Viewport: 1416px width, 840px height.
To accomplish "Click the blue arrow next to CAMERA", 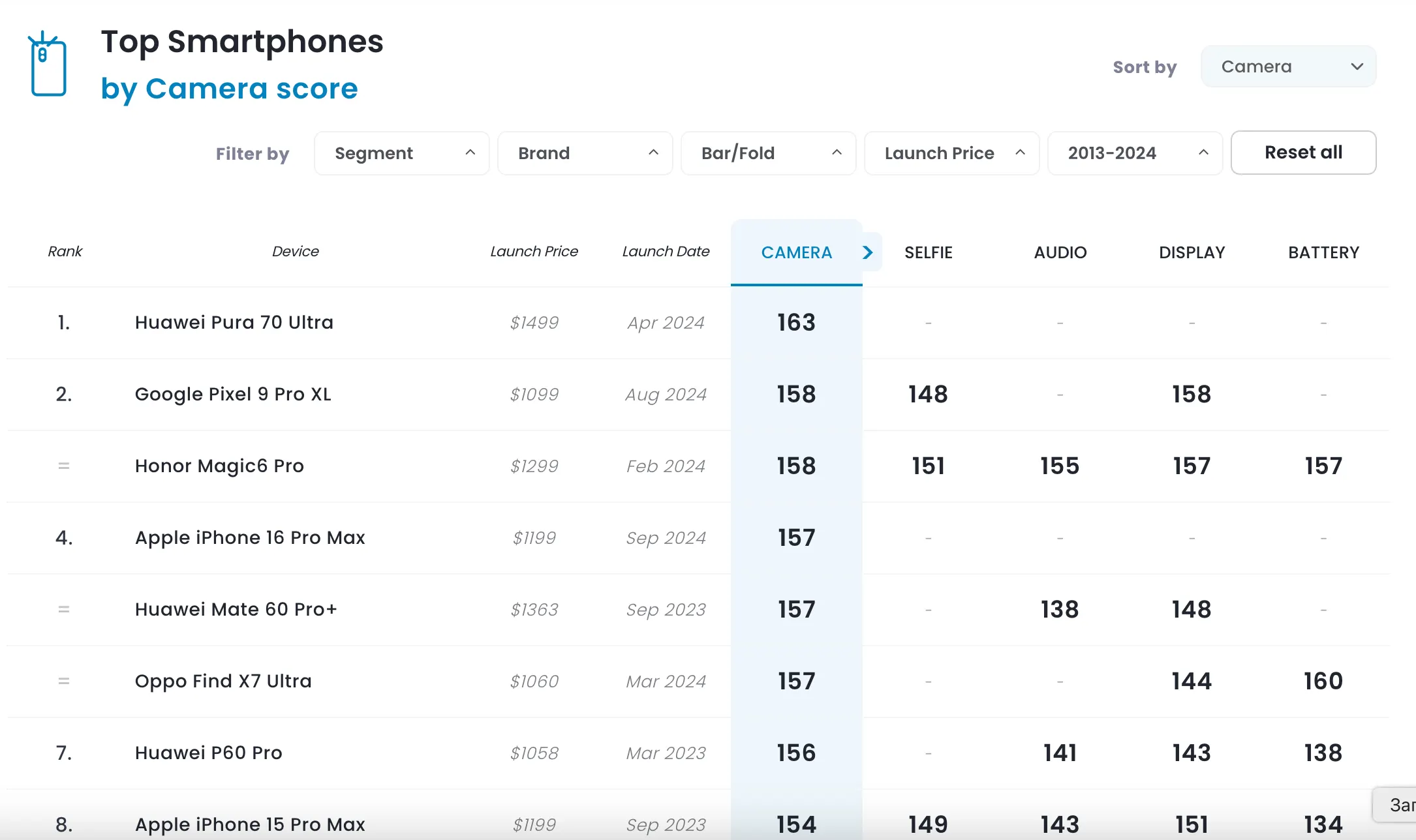I will pyautogui.click(x=868, y=252).
